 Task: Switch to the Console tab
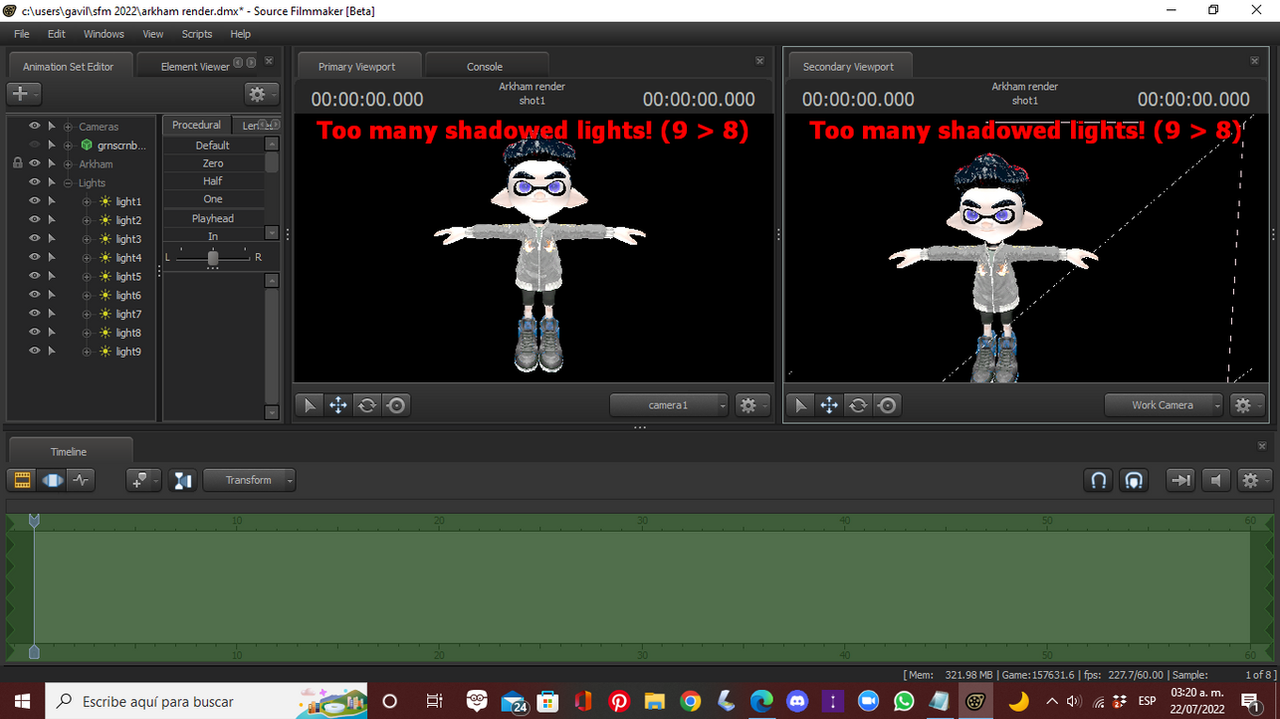(485, 66)
